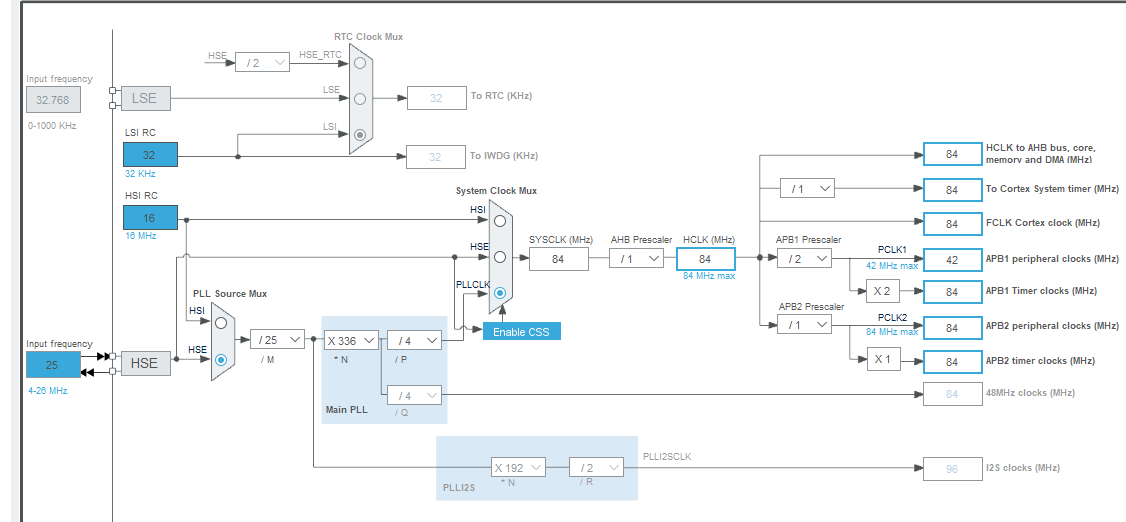Screen dimensions: 1126x522
Task: Click the '0-1000 KHz' range label
Action: tap(52, 126)
